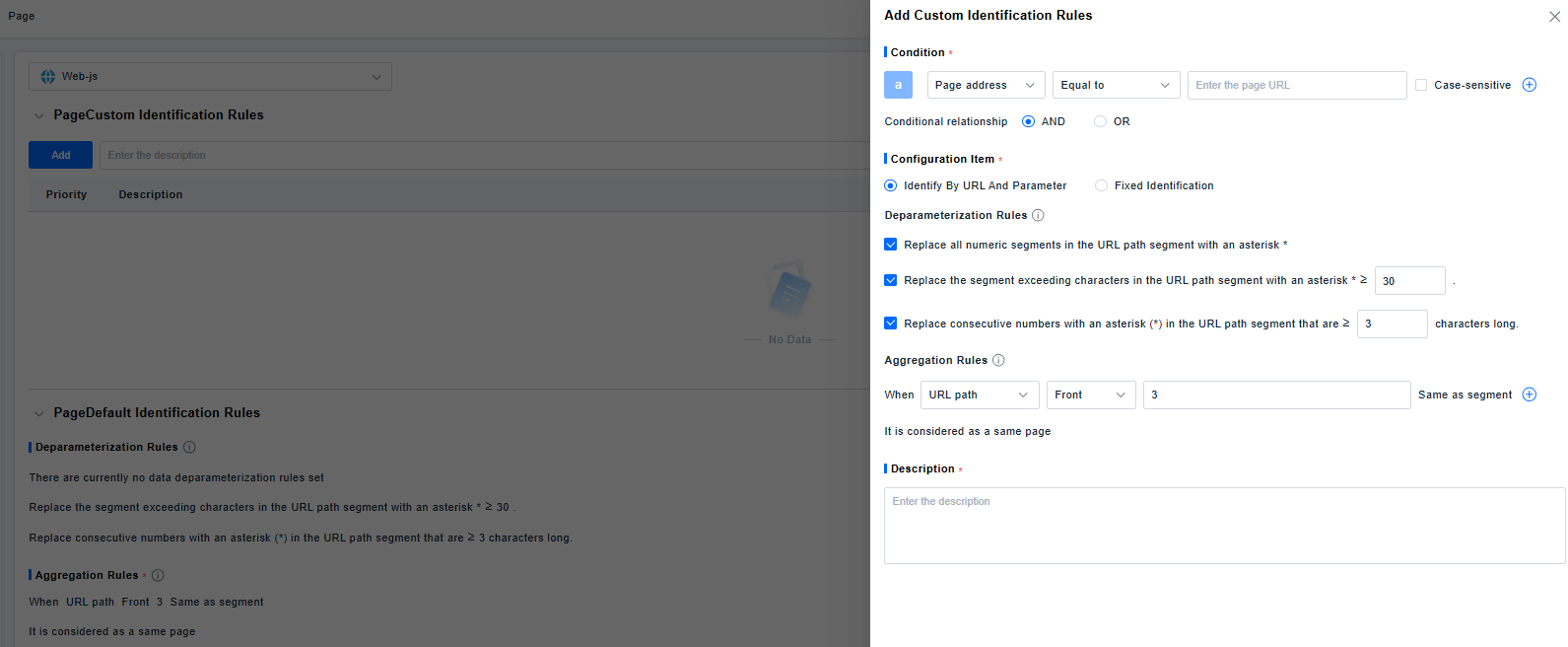Select the OR conditional relationship
This screenshot has width=1568, height=647.
click(1100, 121)
